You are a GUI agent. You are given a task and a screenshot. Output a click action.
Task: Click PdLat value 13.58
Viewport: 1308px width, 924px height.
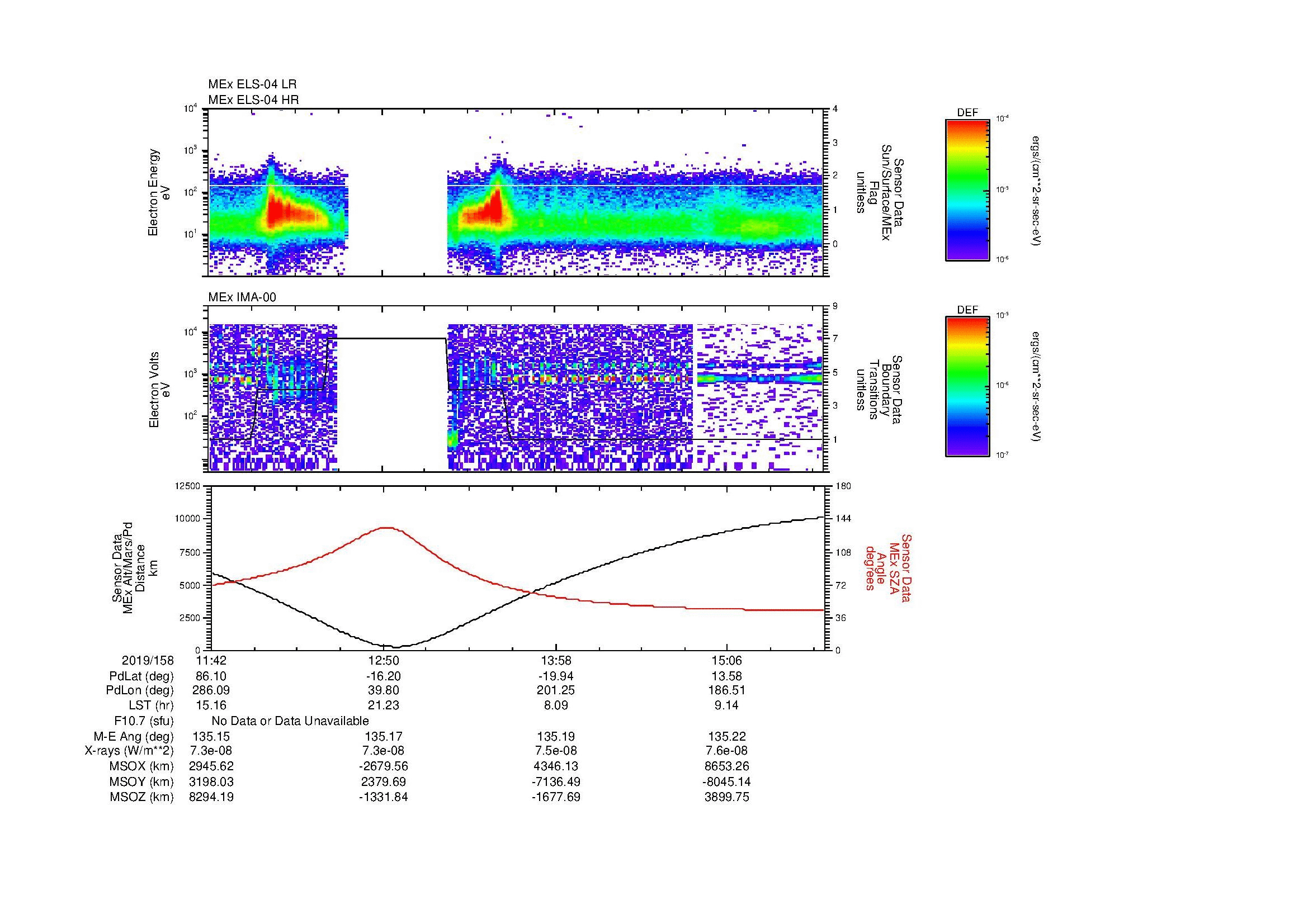(727, 676)
